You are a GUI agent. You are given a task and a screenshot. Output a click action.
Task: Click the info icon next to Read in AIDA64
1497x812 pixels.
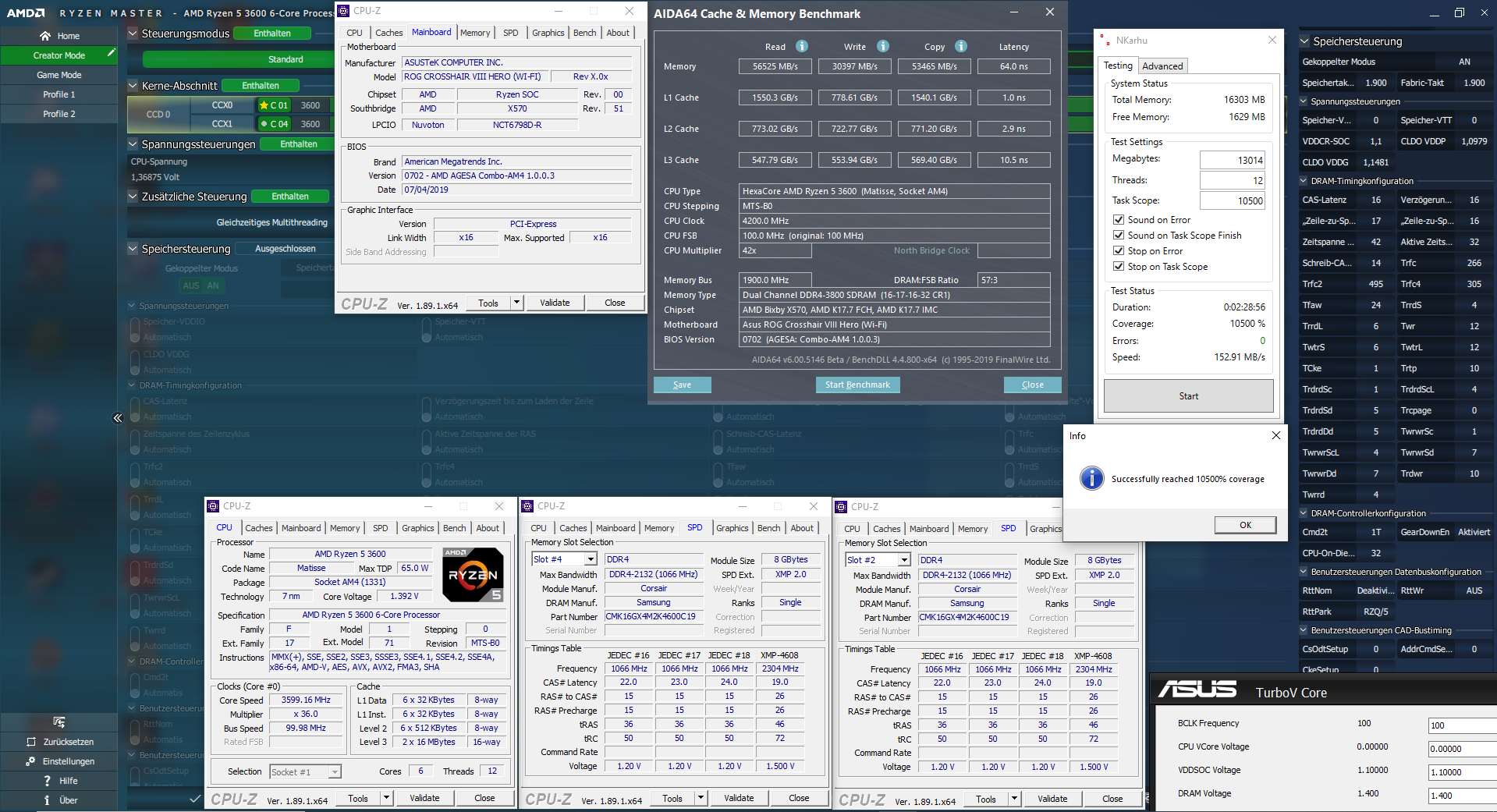[802, 46]
